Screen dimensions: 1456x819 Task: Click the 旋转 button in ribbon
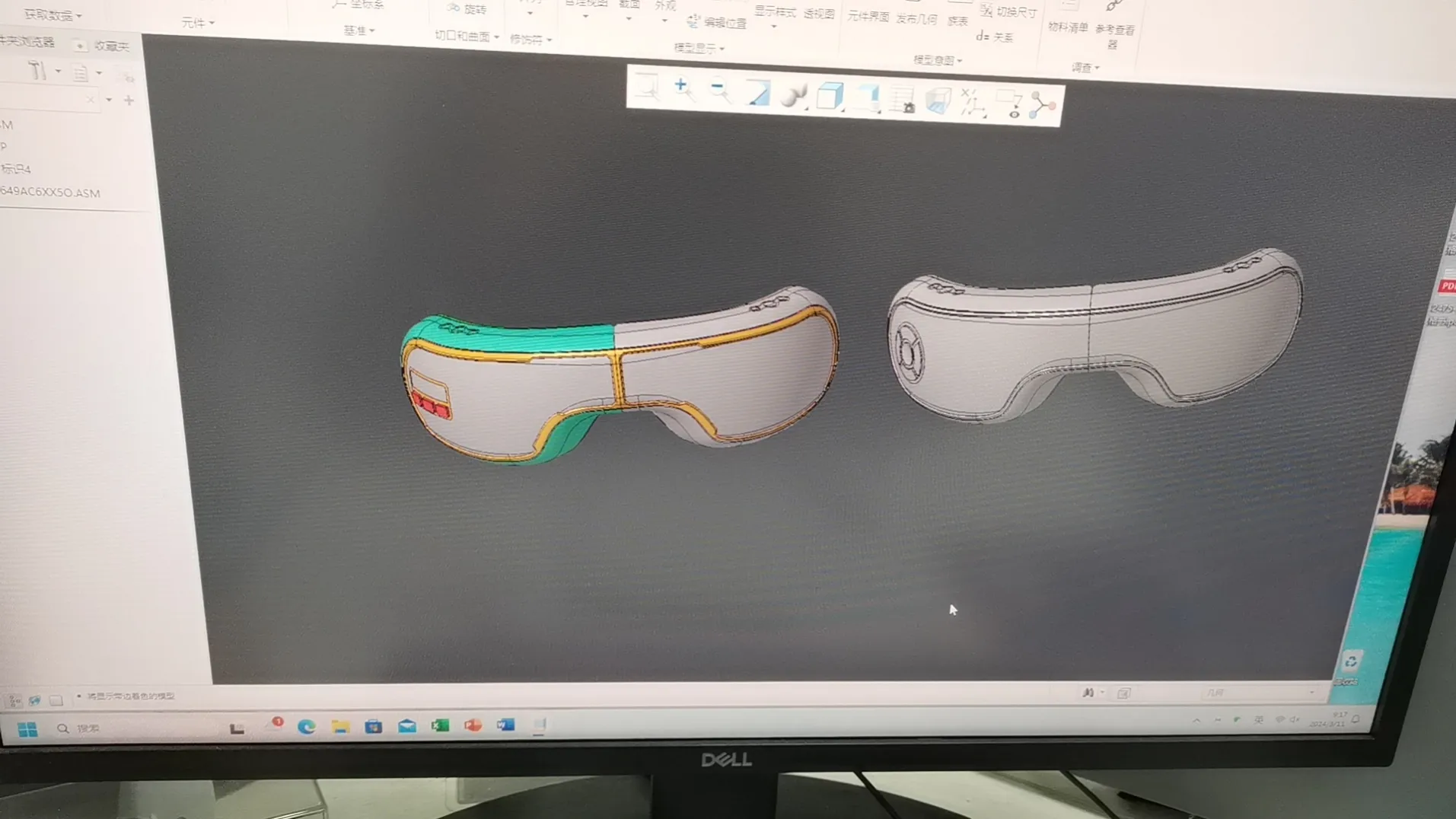(467, 9)
